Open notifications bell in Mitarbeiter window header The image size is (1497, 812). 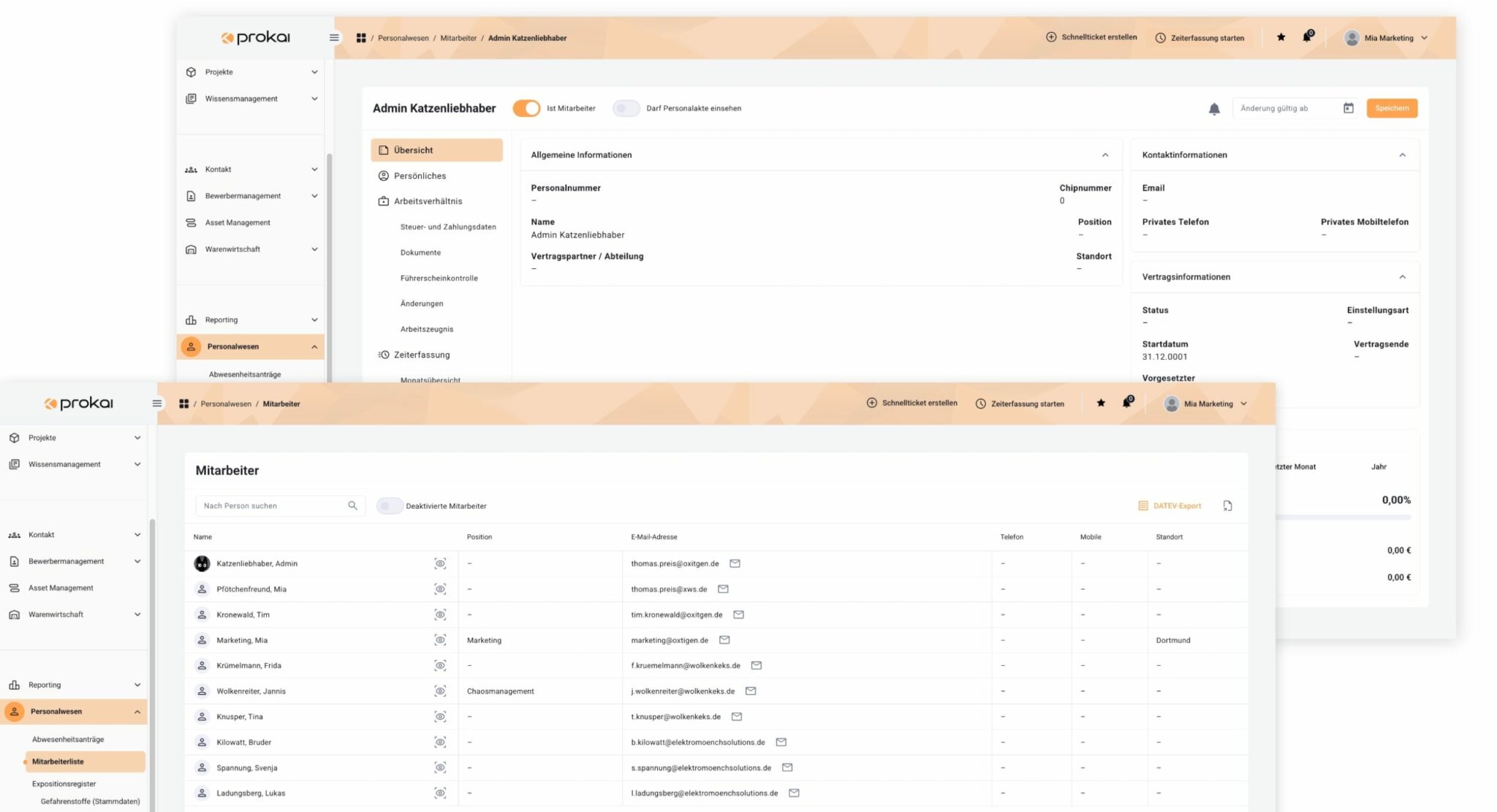coord(1127,402)
